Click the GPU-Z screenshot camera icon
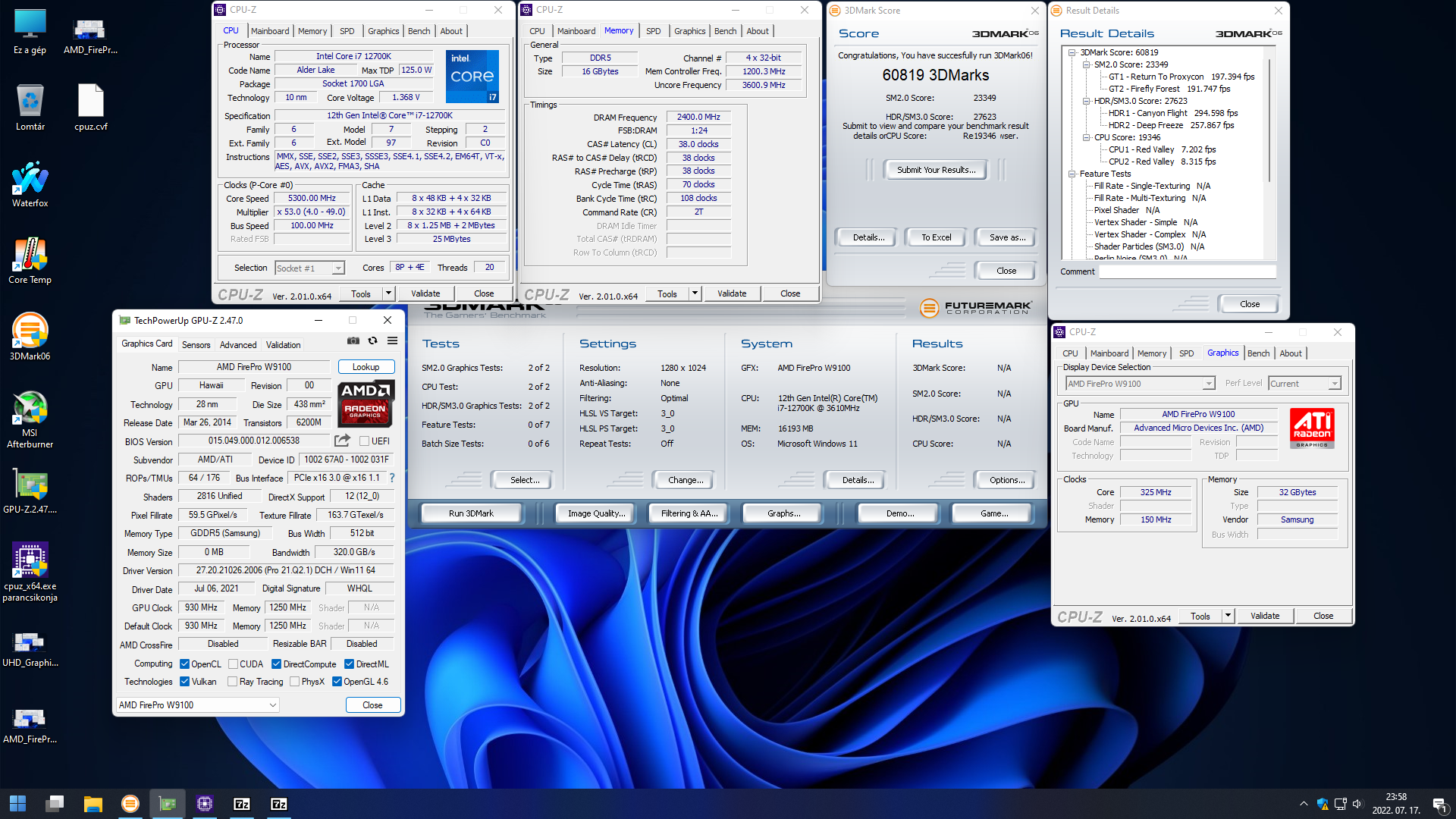 pos(353,341)
